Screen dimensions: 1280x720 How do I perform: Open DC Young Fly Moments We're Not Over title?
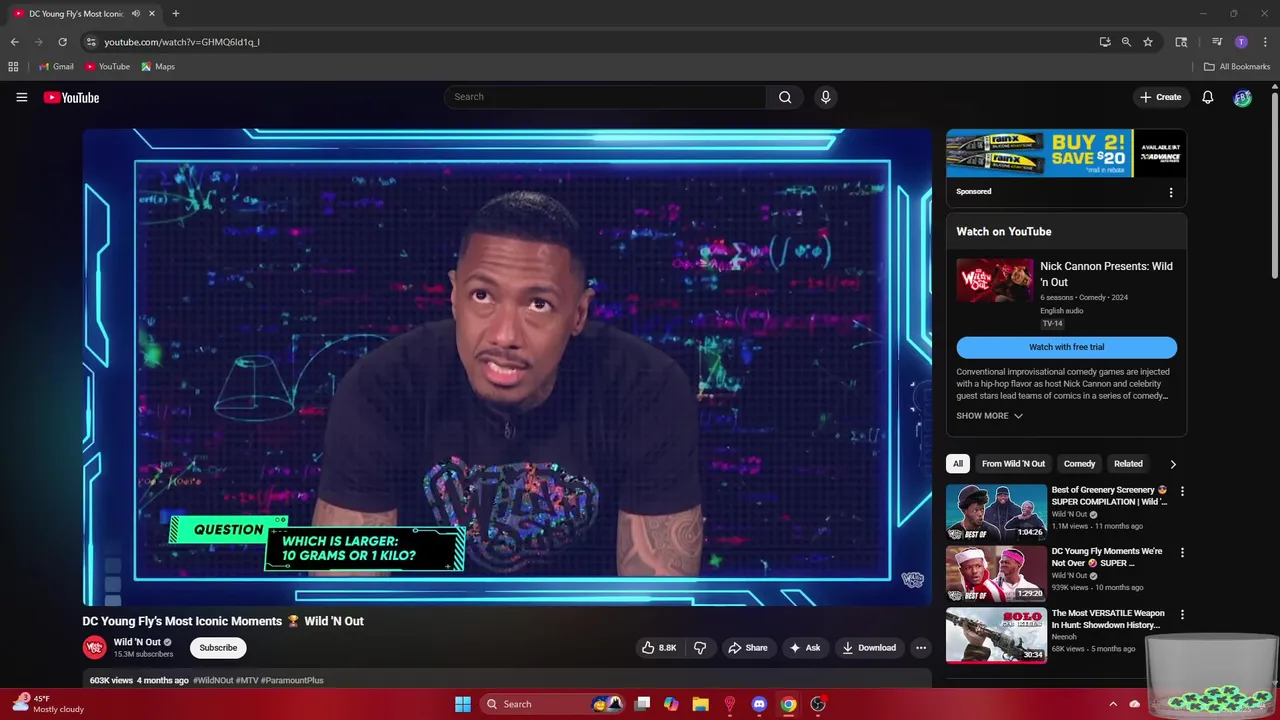pos(1107,557)
